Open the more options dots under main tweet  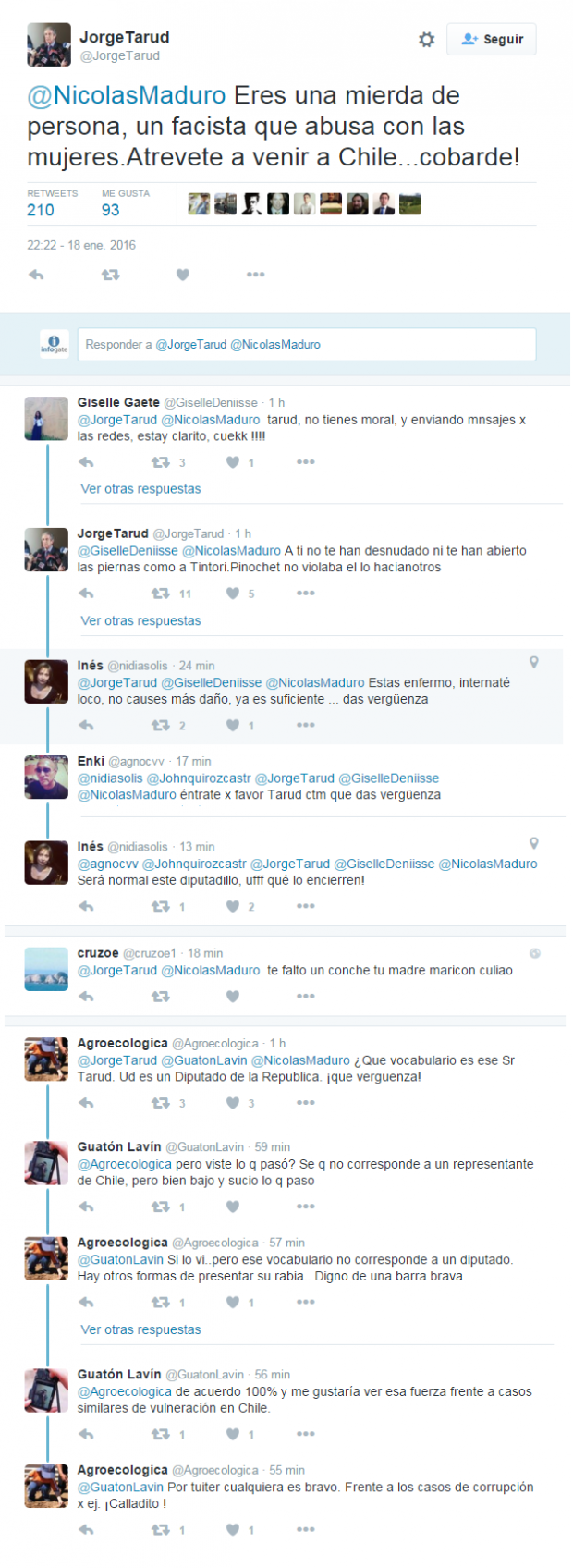[x=256, y=275]
